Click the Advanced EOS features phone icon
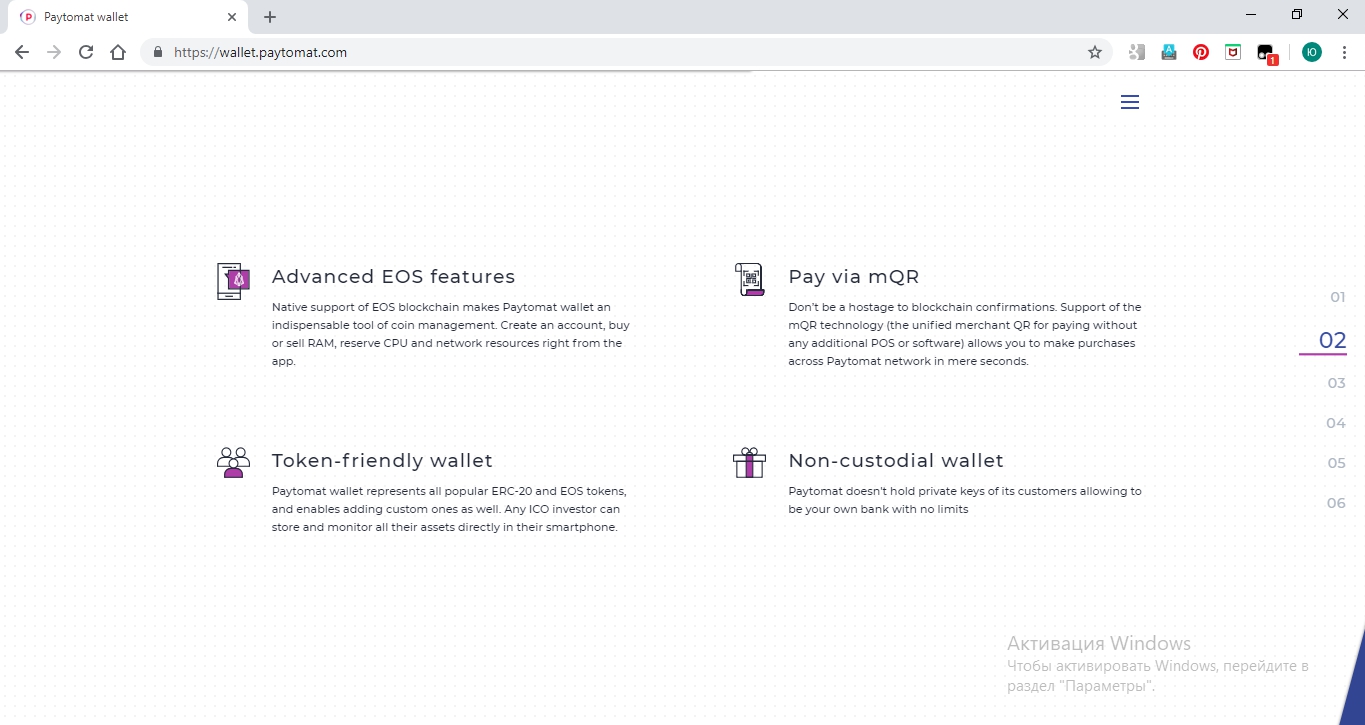 [x=233, y=281]
